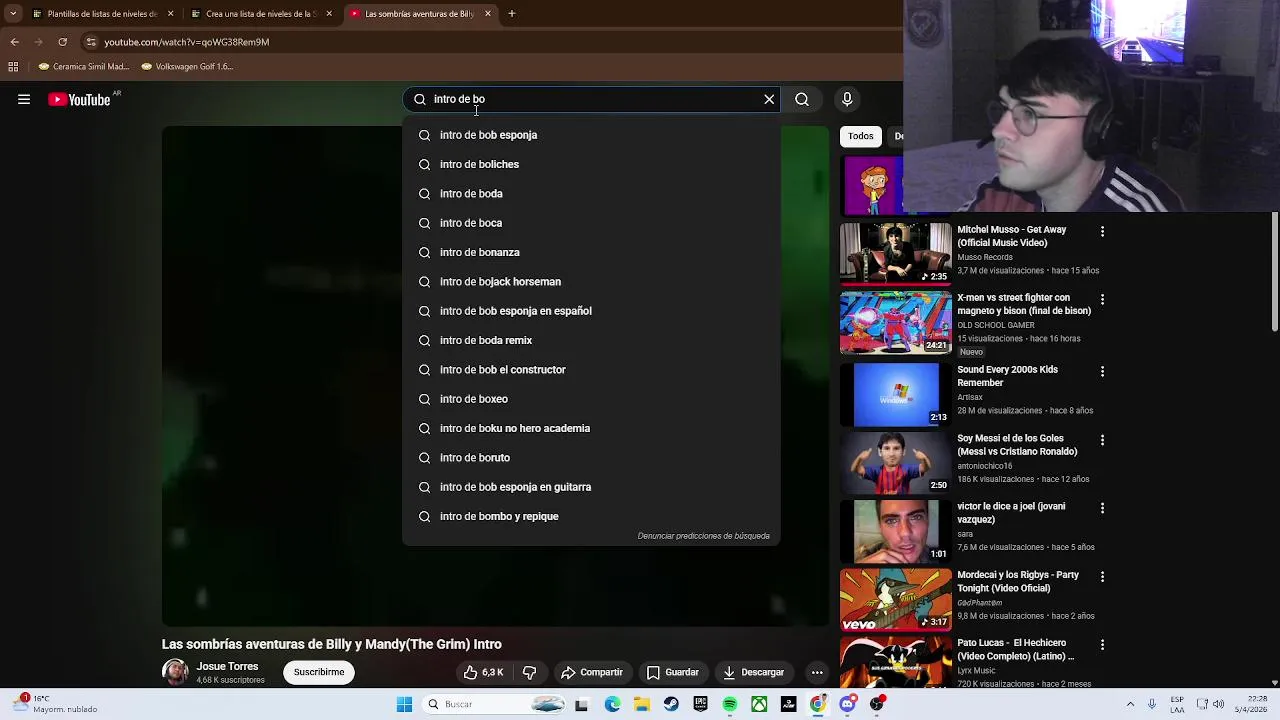1280x720 pixels.
Task: Dislike the video with thumbs-down
Action: coord(530,672)
